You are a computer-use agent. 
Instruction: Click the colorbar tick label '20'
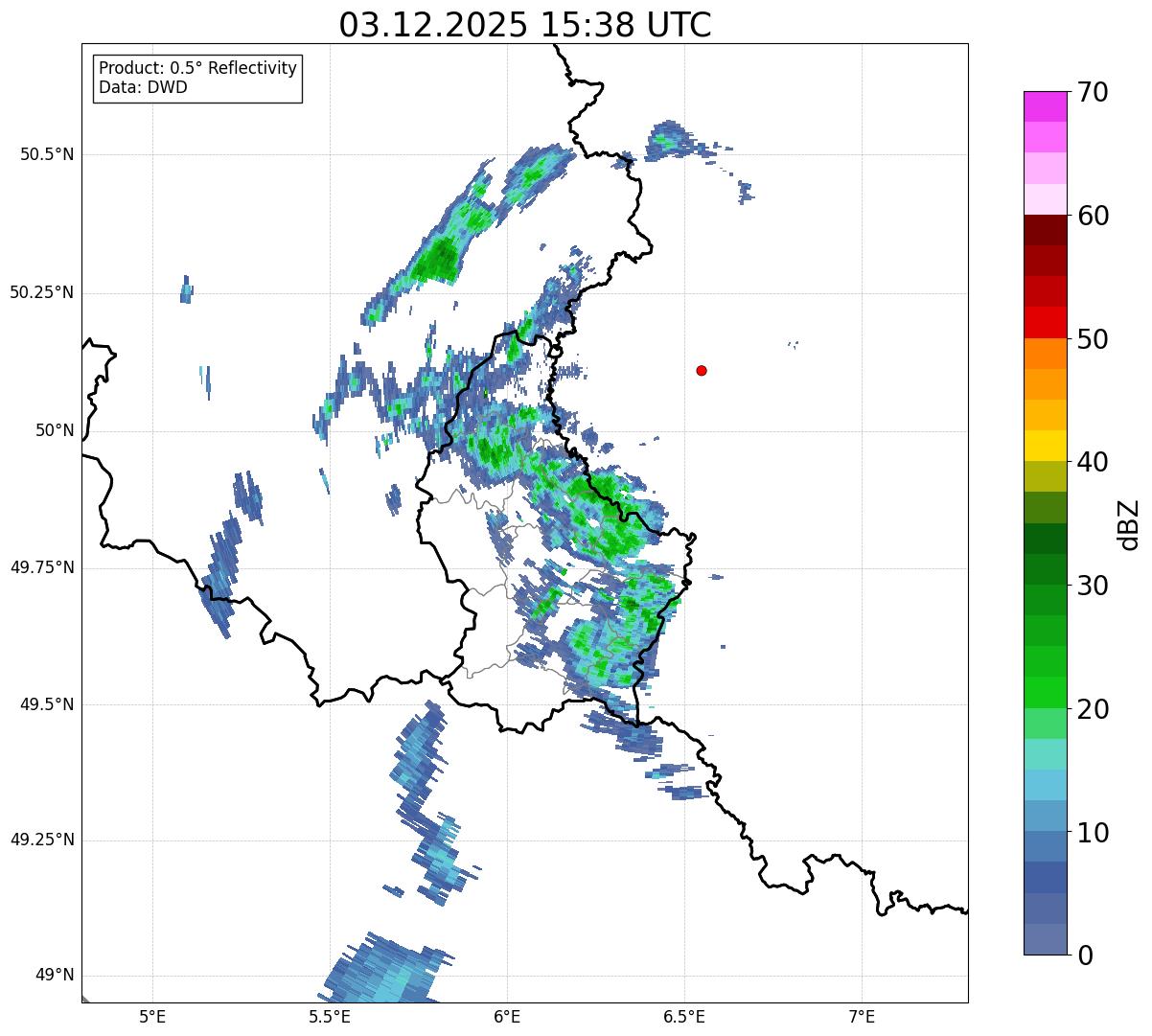[1093, 709]
